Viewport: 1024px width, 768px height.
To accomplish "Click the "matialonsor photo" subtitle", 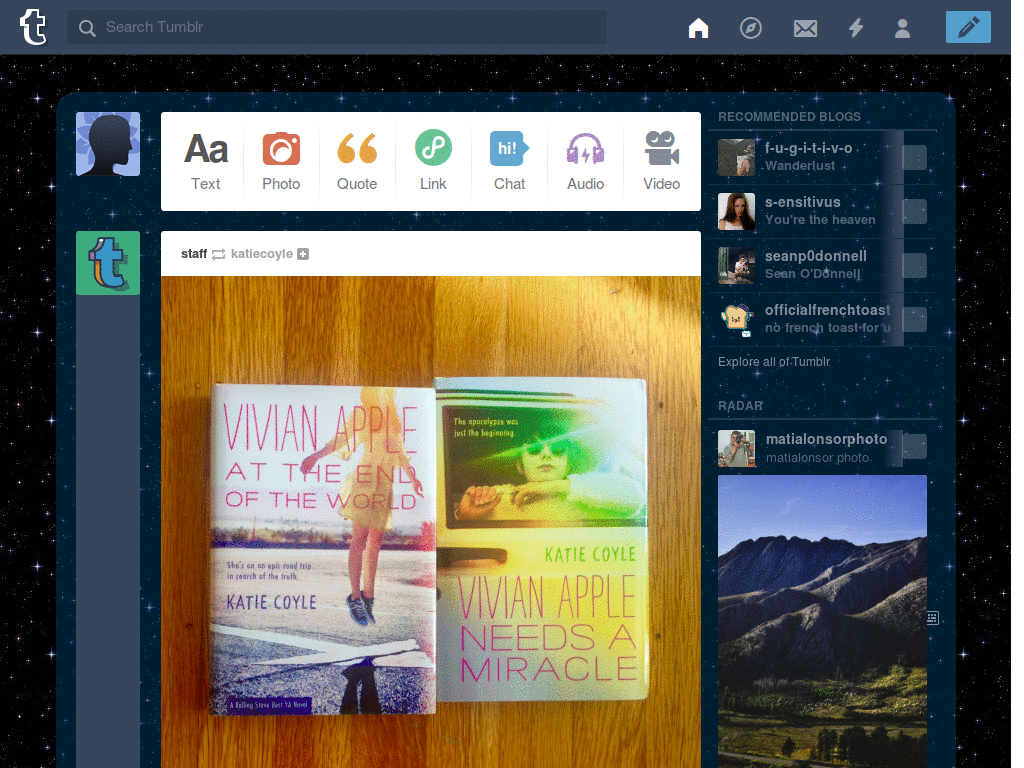I will (x=817, y=458).
